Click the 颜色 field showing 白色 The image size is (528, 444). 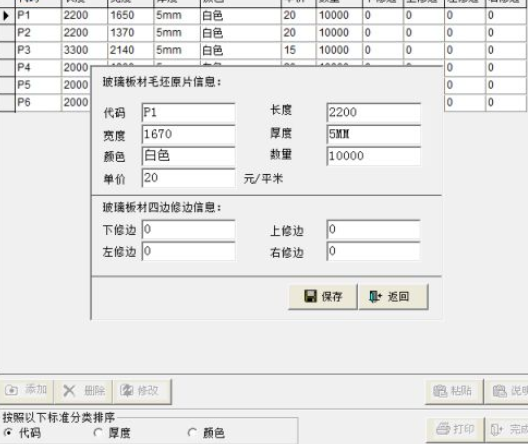point(189,156)
